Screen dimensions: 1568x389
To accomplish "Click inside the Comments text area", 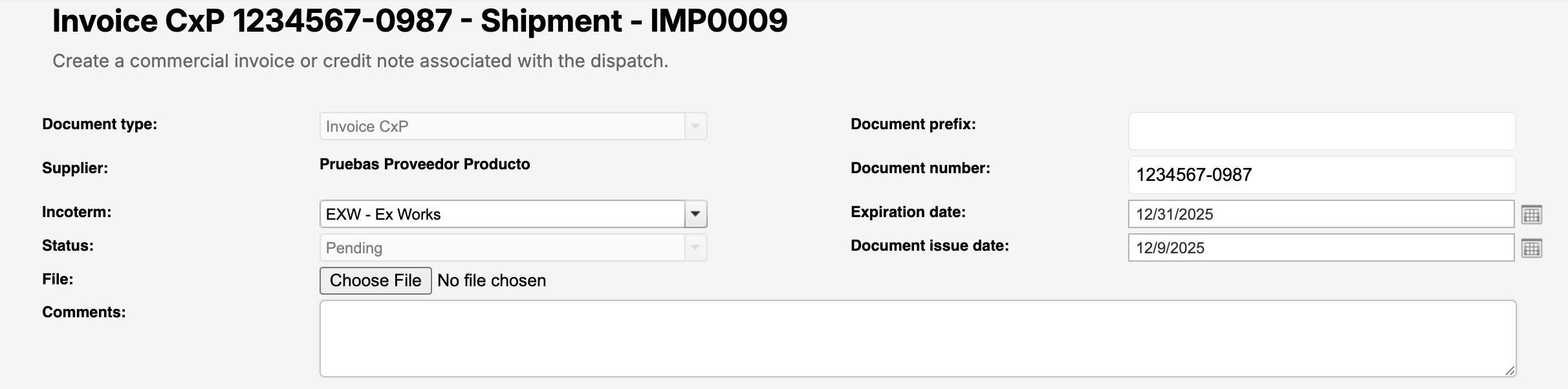I will coord(917,338).
